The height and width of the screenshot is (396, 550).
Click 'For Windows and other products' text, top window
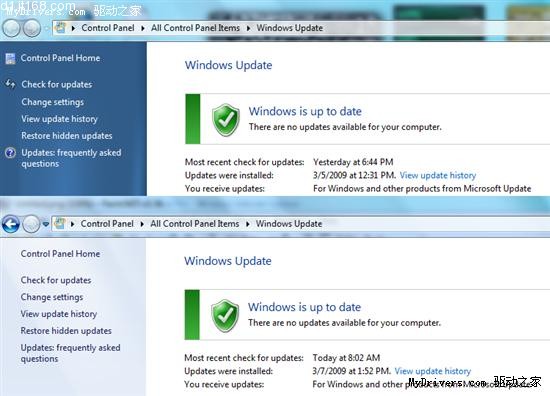coord(422,189)
